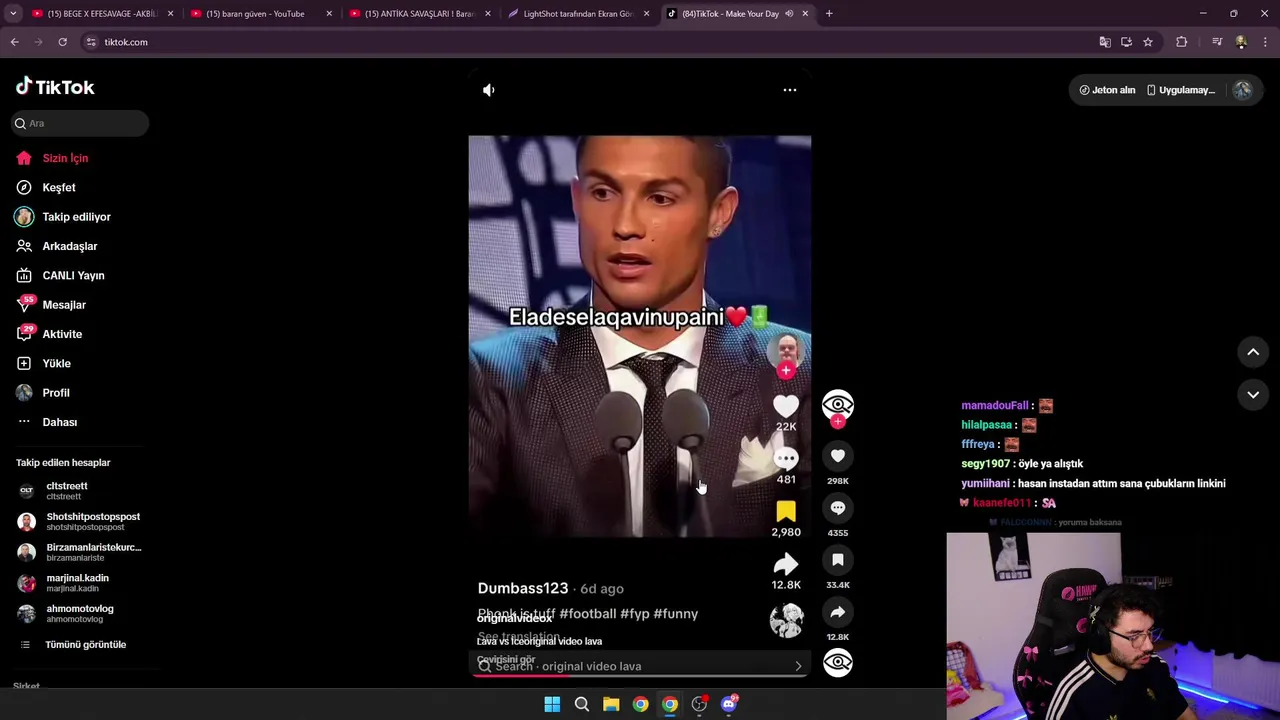
Task: Click the video creator avatar thumbnail
Action: coord(787,349)
